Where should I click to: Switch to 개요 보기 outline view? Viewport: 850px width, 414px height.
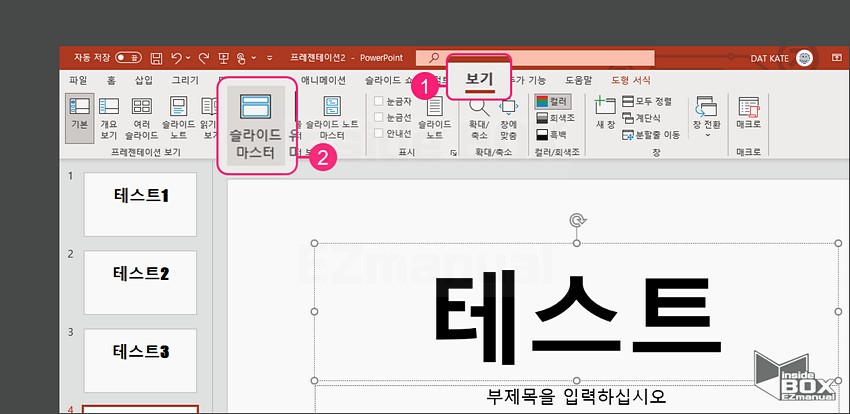(109, 118)
